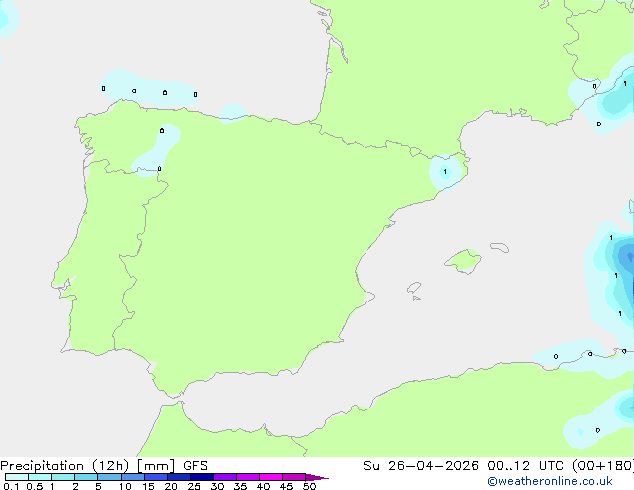Click the '50' legend scale value
The image size is (634, 490).
click(310, 486)
